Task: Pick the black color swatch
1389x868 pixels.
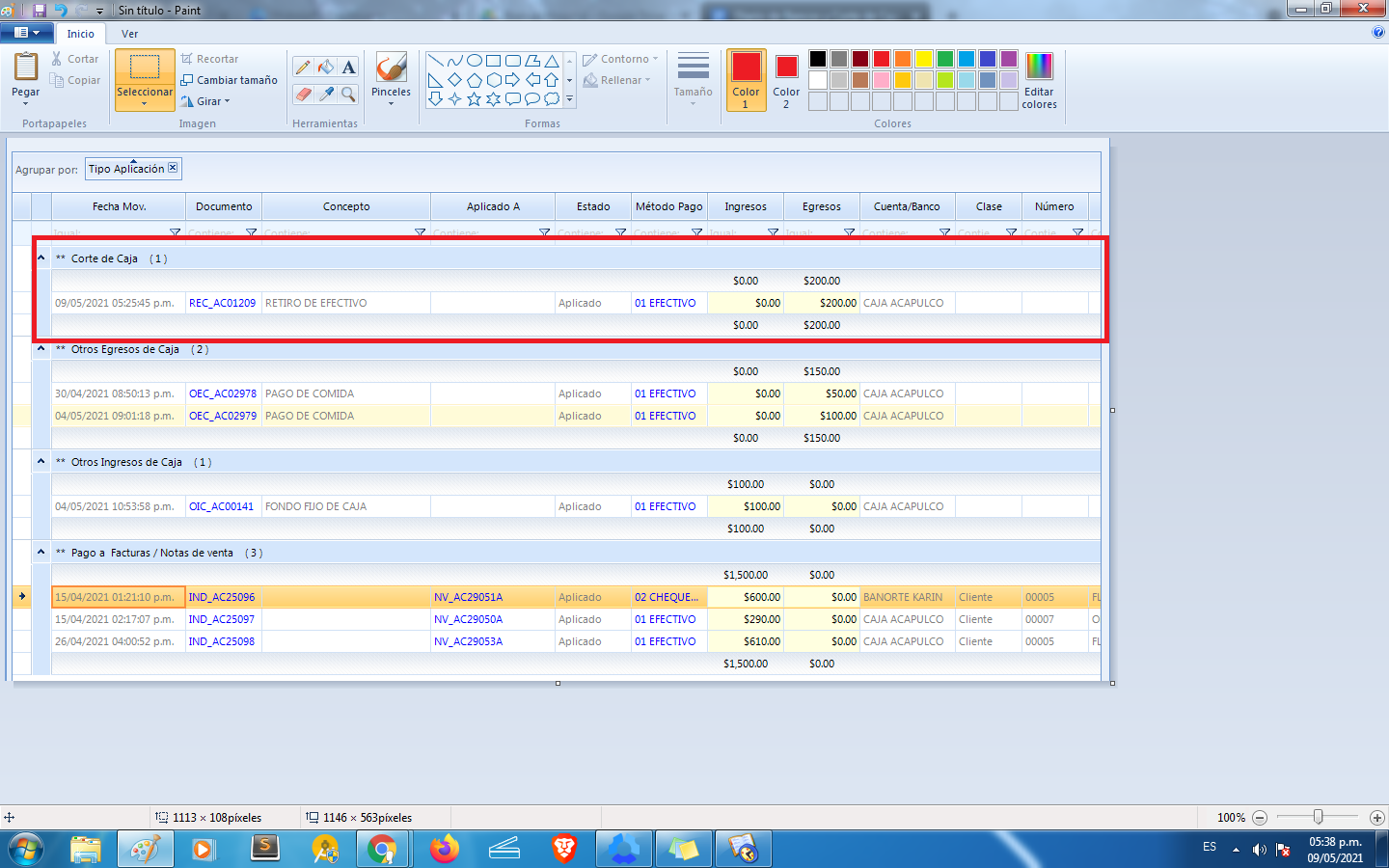Action: pyautogui.click(x=818, y=59)
